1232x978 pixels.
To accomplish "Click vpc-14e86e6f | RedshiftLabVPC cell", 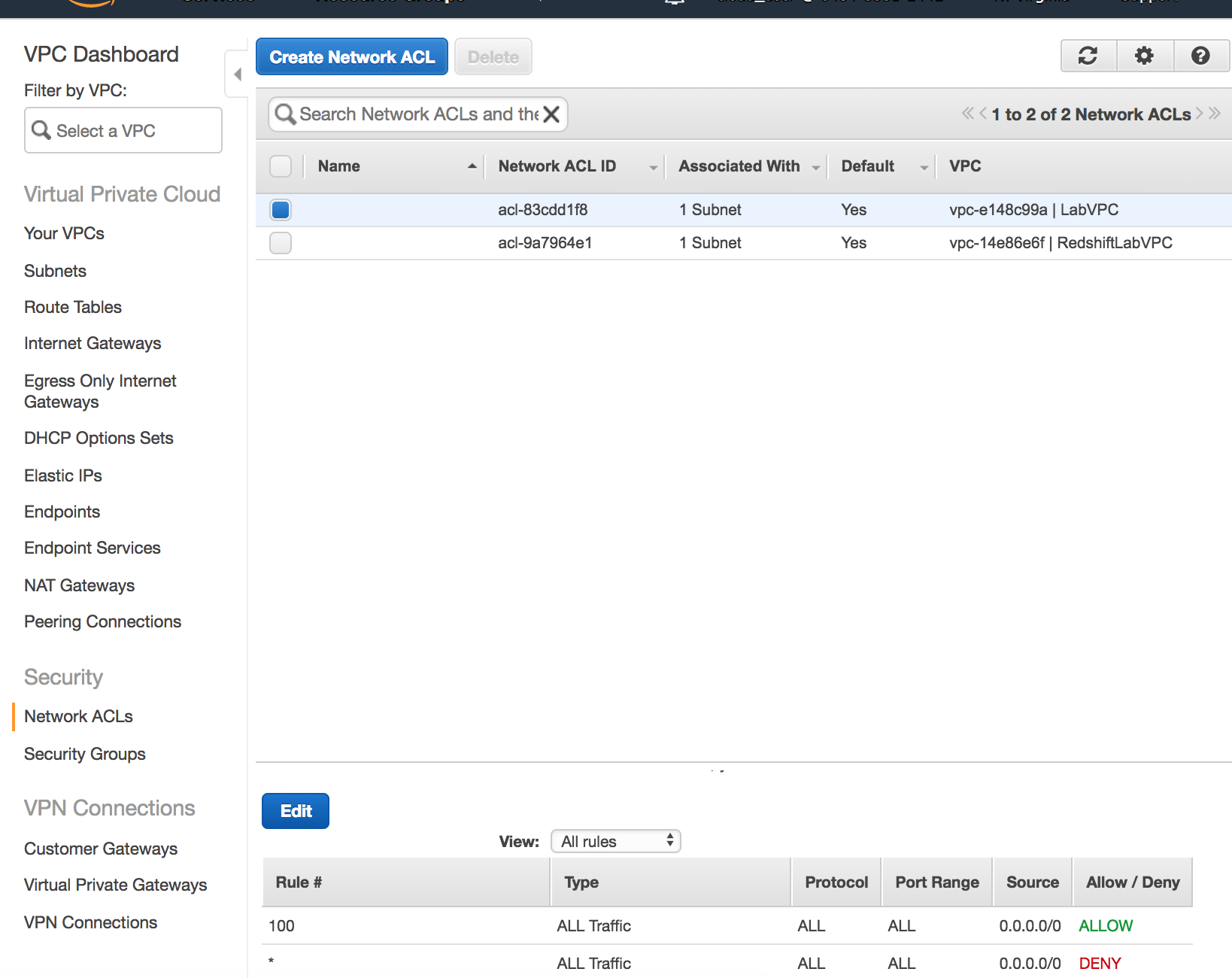I will click(x=1061, y=243).
